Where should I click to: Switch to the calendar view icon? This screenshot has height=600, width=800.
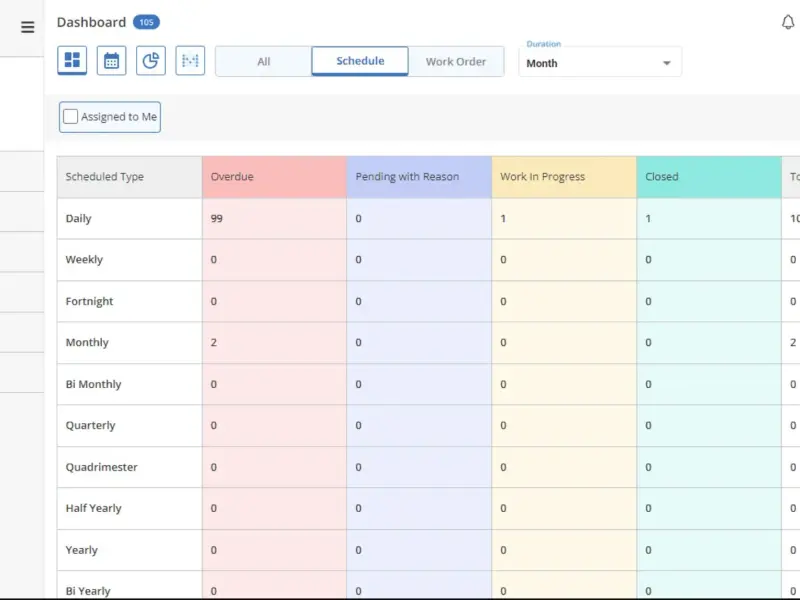[x=111, y=61]
